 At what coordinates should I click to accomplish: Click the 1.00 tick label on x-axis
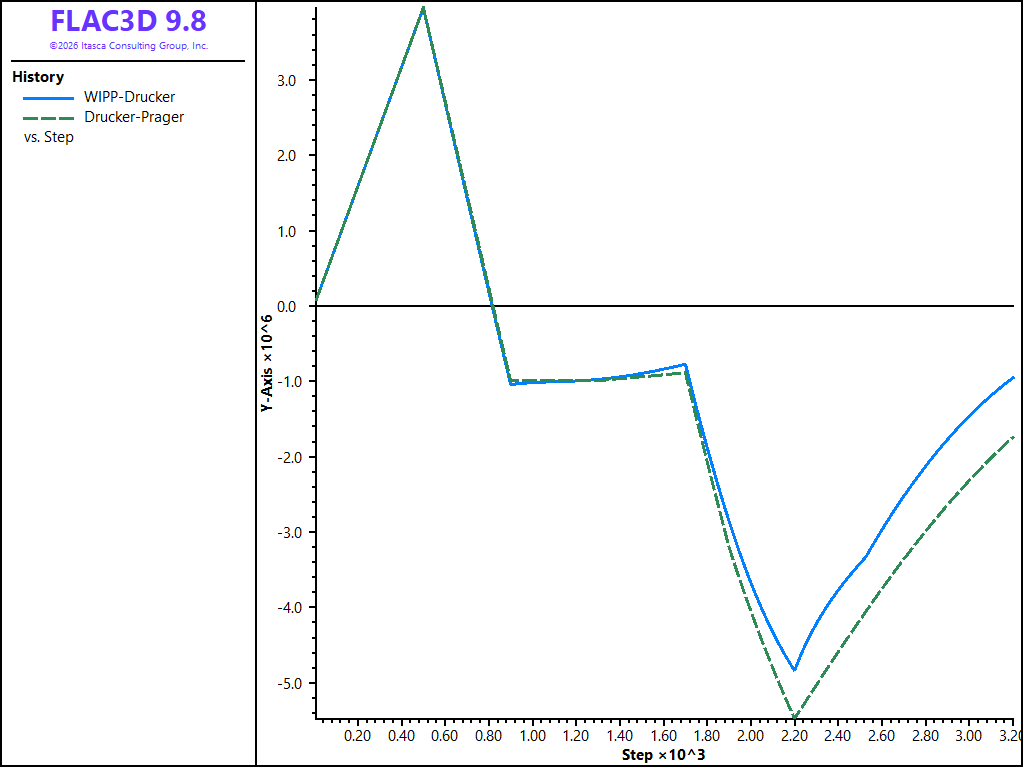click(x=532, y=735)
